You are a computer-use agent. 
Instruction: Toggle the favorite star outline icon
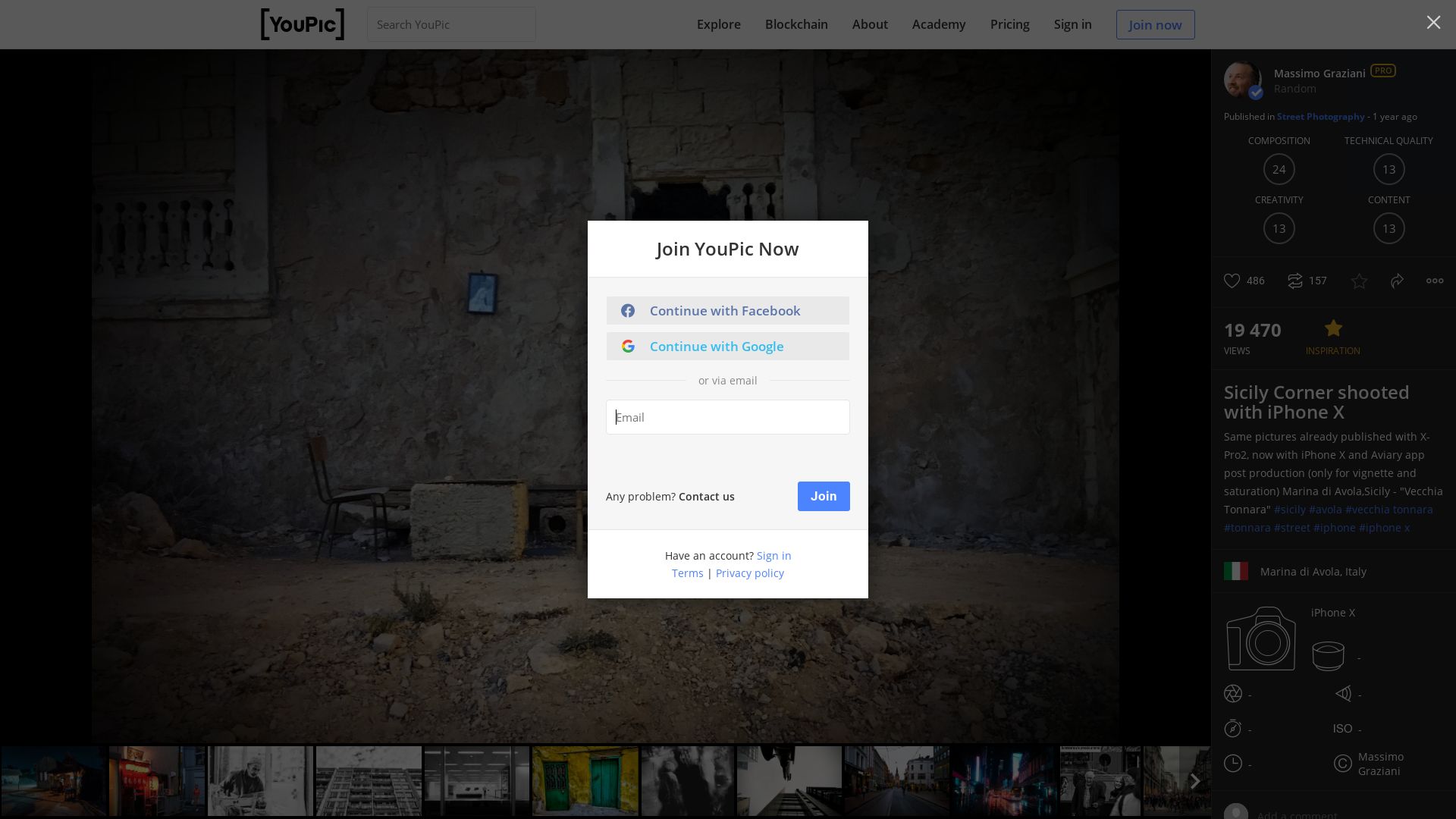click(1359, 281)
